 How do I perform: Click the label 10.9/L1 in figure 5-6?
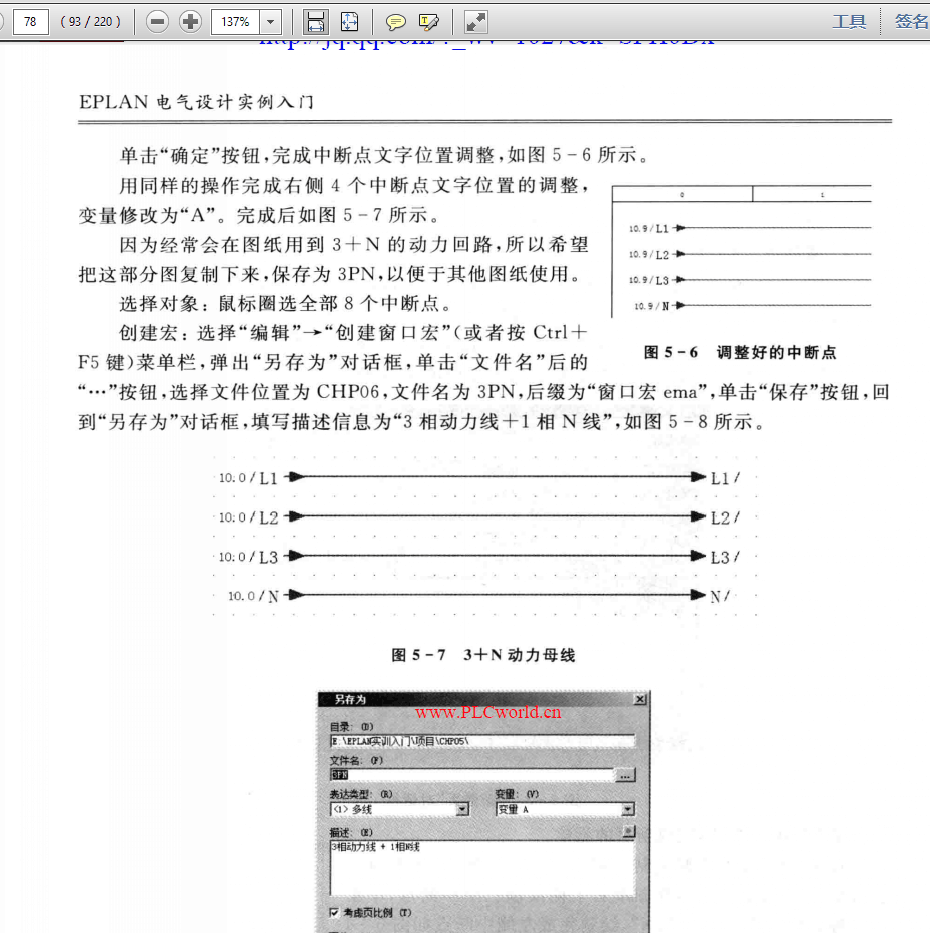pos(649,228)
